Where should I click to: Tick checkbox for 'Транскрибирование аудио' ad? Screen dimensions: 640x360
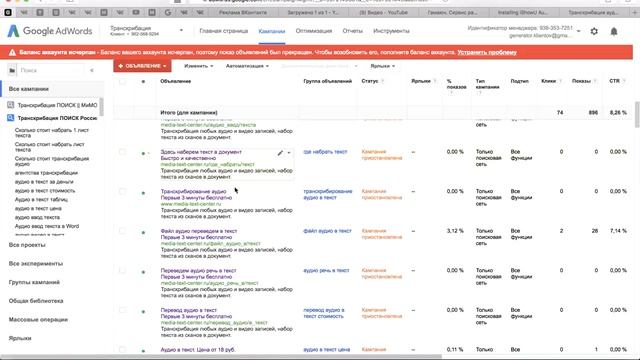[x=122, y=191]
